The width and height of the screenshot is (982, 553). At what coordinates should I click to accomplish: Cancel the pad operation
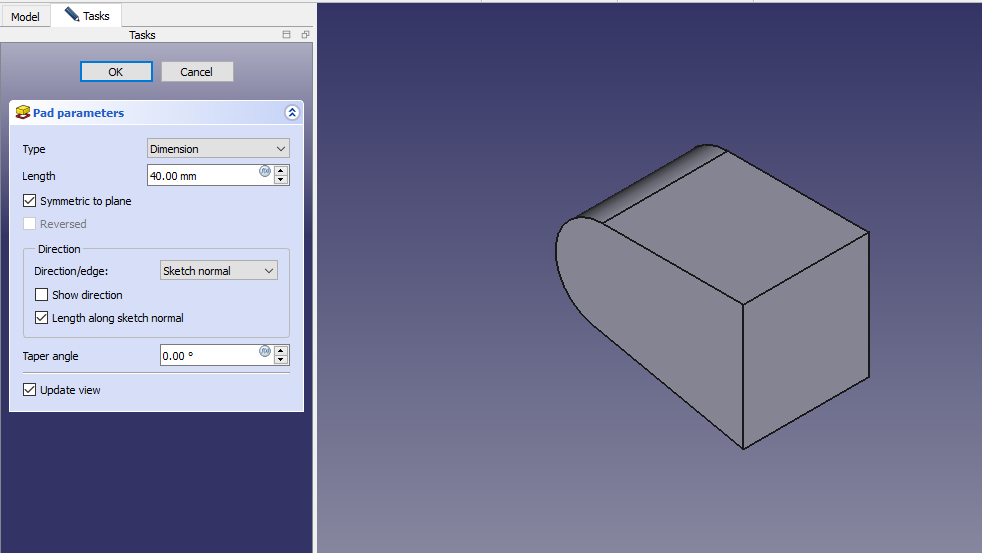click(197, 71)
